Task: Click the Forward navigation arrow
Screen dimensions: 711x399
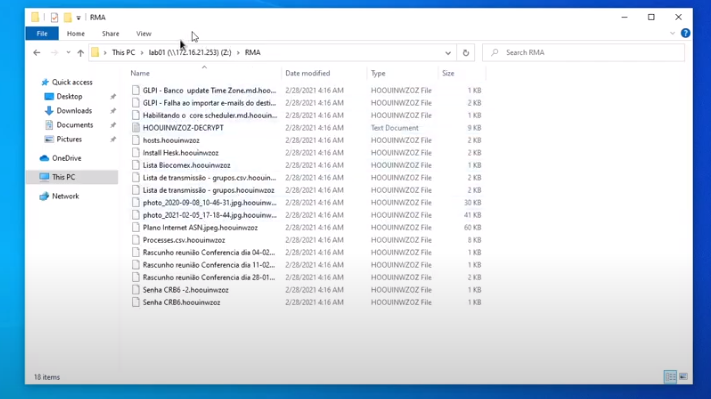Action: 54,53
